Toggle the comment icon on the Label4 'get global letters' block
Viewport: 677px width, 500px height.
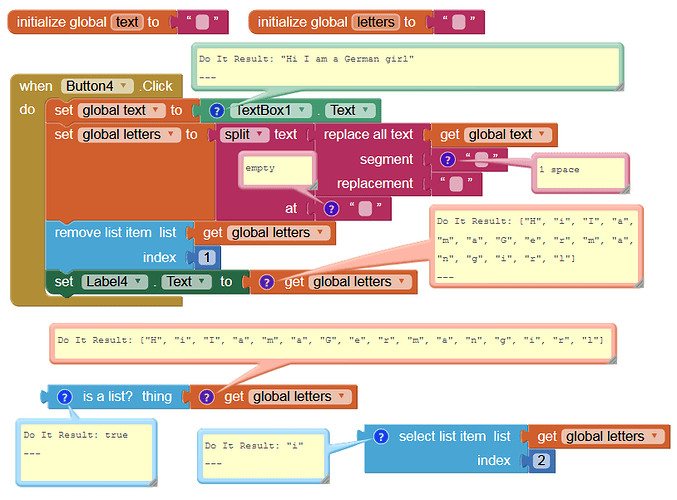pos(266,282)
